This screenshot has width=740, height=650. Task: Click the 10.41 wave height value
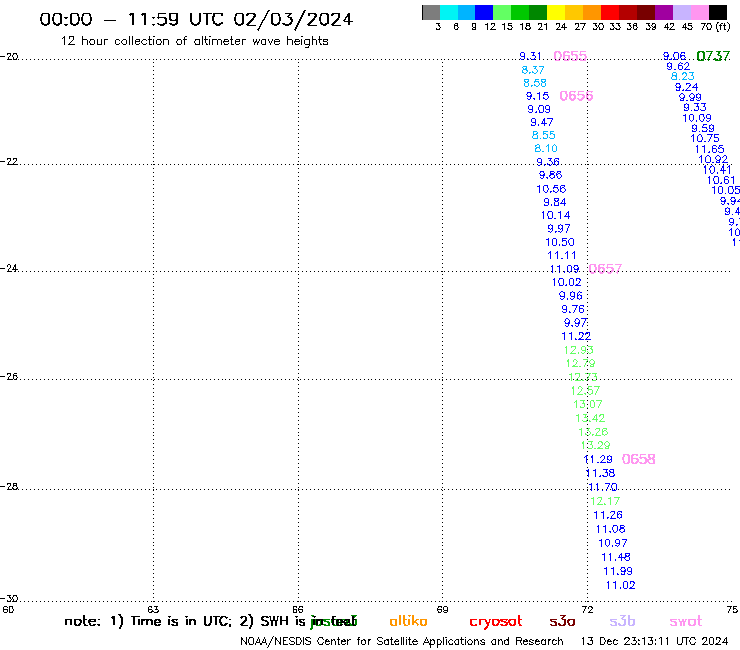[717, 170]
